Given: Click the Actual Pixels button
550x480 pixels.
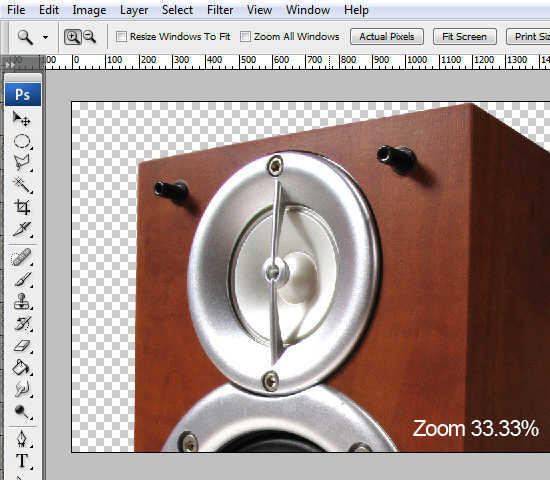Looking at the screenshot, I should click(387, 36).
